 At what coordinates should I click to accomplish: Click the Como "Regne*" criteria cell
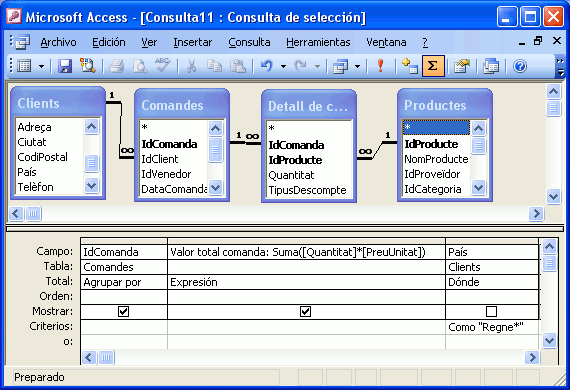(492, 327)
